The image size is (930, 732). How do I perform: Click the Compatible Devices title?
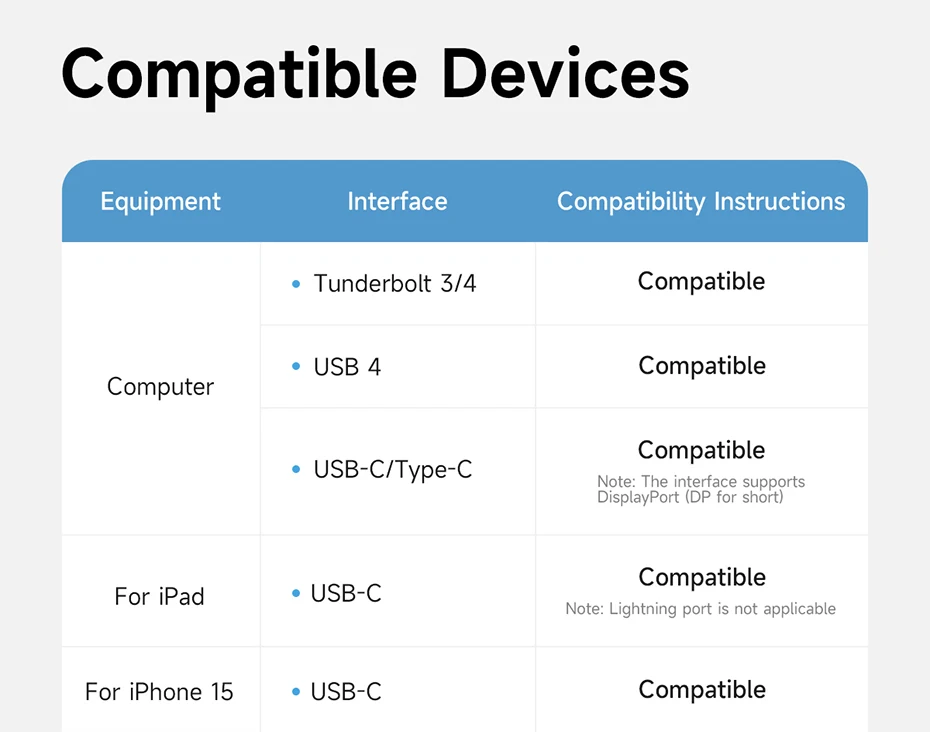click(x=375, y=74)
